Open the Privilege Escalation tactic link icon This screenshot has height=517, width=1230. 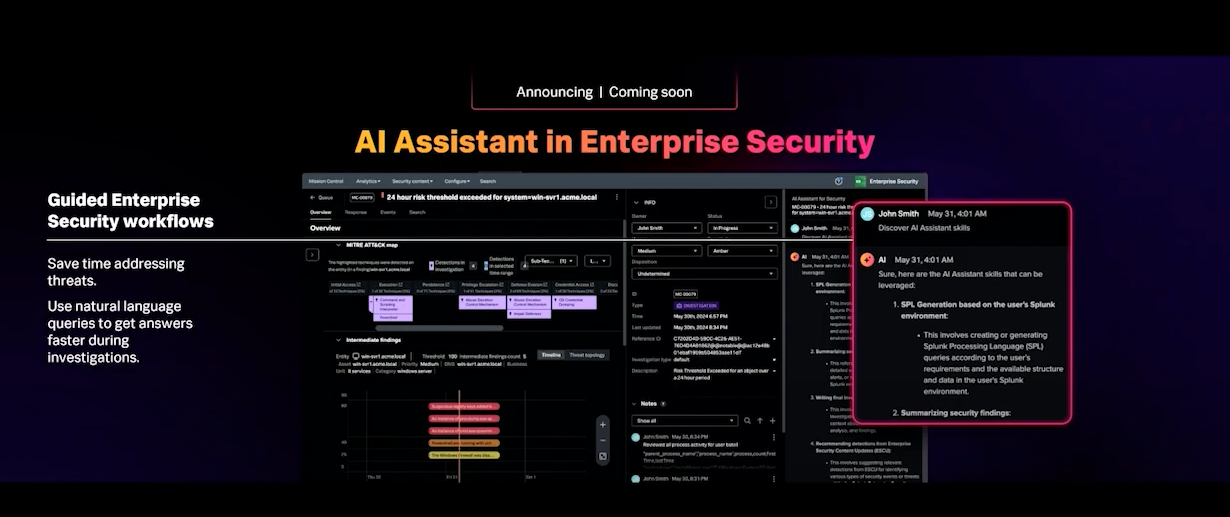pos(500,284)
